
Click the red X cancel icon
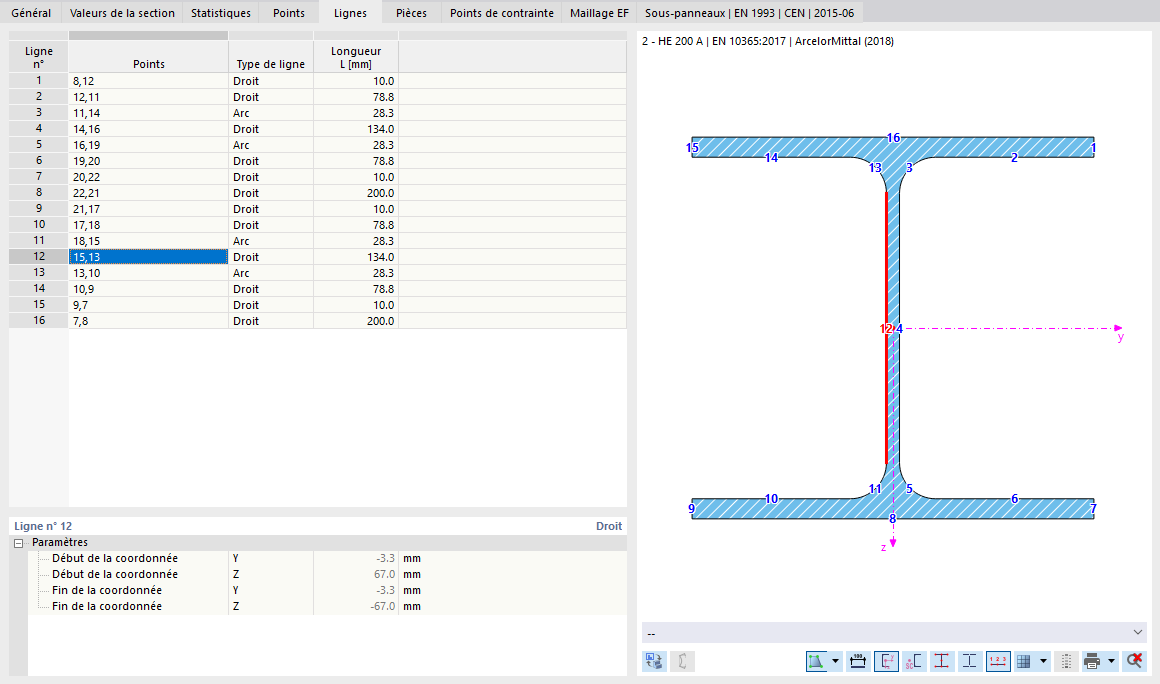tap(1133, 661)
